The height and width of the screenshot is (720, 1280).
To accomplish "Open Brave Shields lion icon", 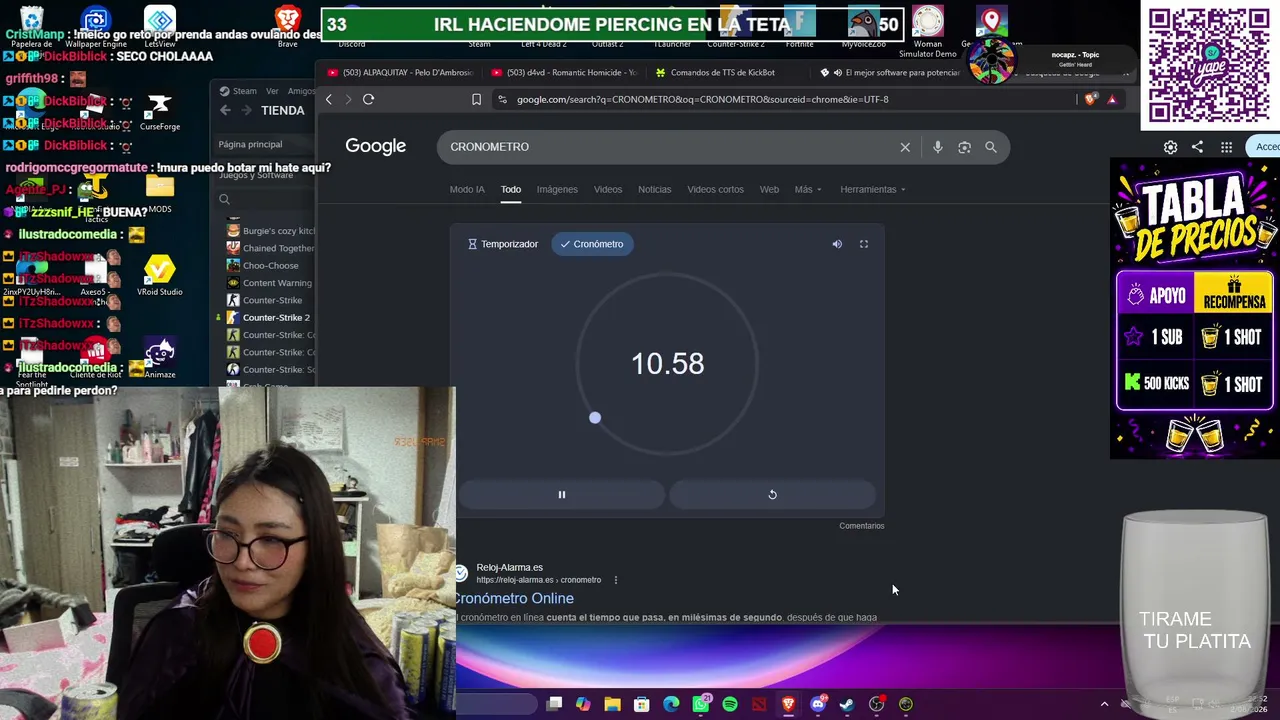I will [x=1091, y=99].
